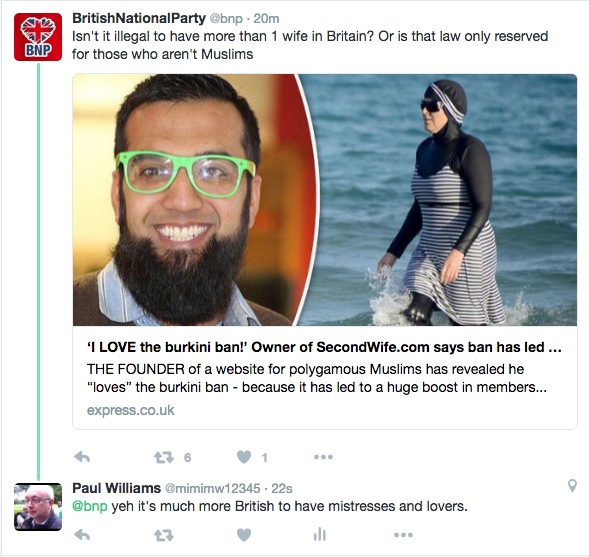Like Paul Williams' reply
This screenshot has width=589, height=557.
[x=244, y=534]
